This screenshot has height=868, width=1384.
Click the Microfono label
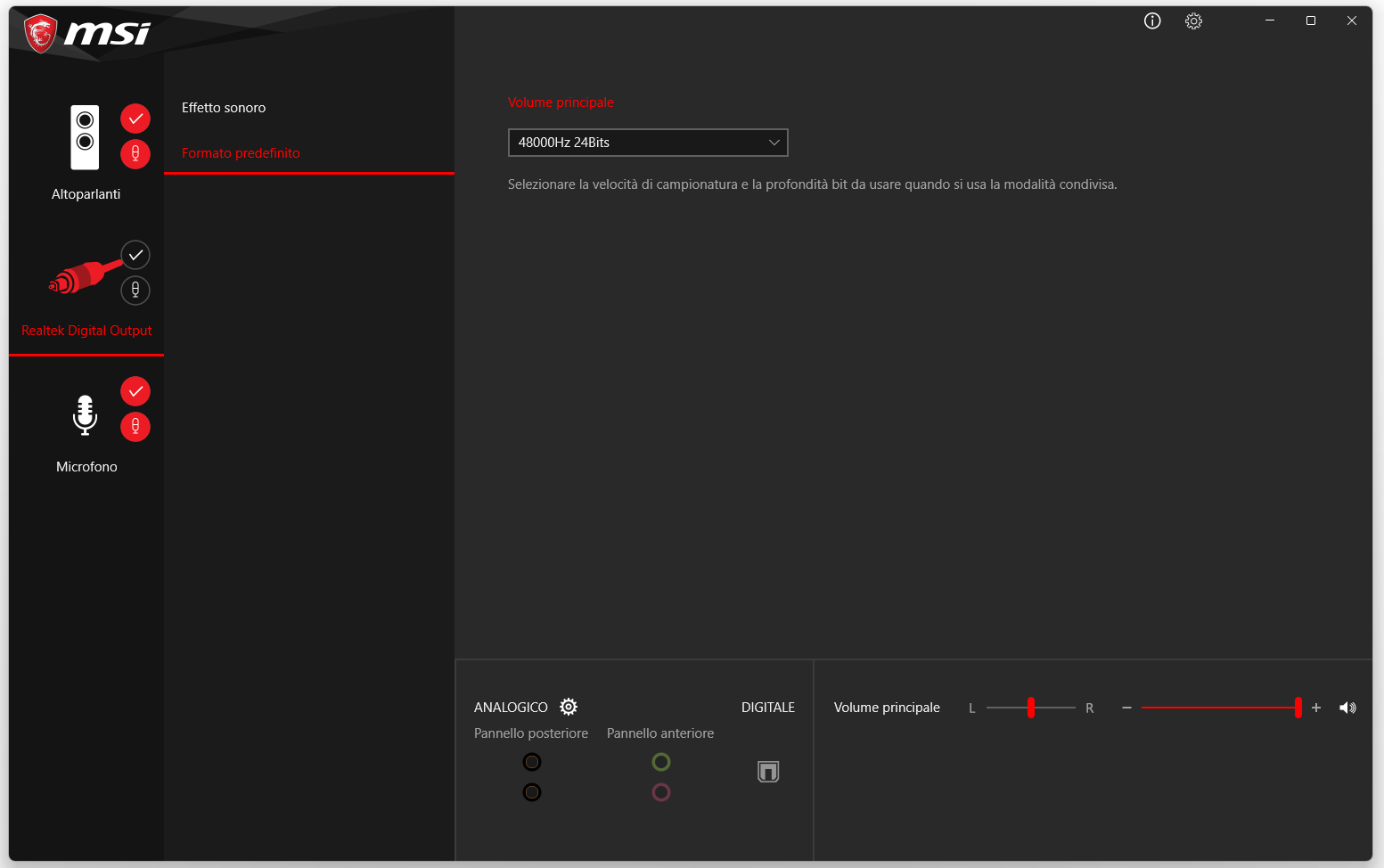tap(86, 467)
